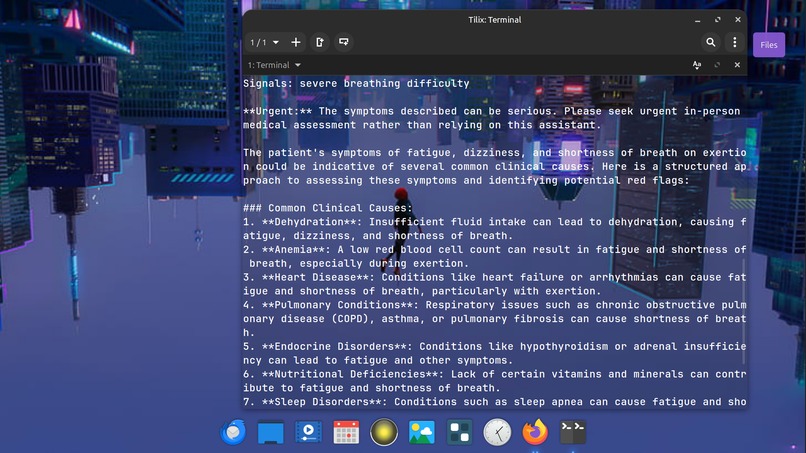Add a new terminal session with plus button

(x=296, y=42)
